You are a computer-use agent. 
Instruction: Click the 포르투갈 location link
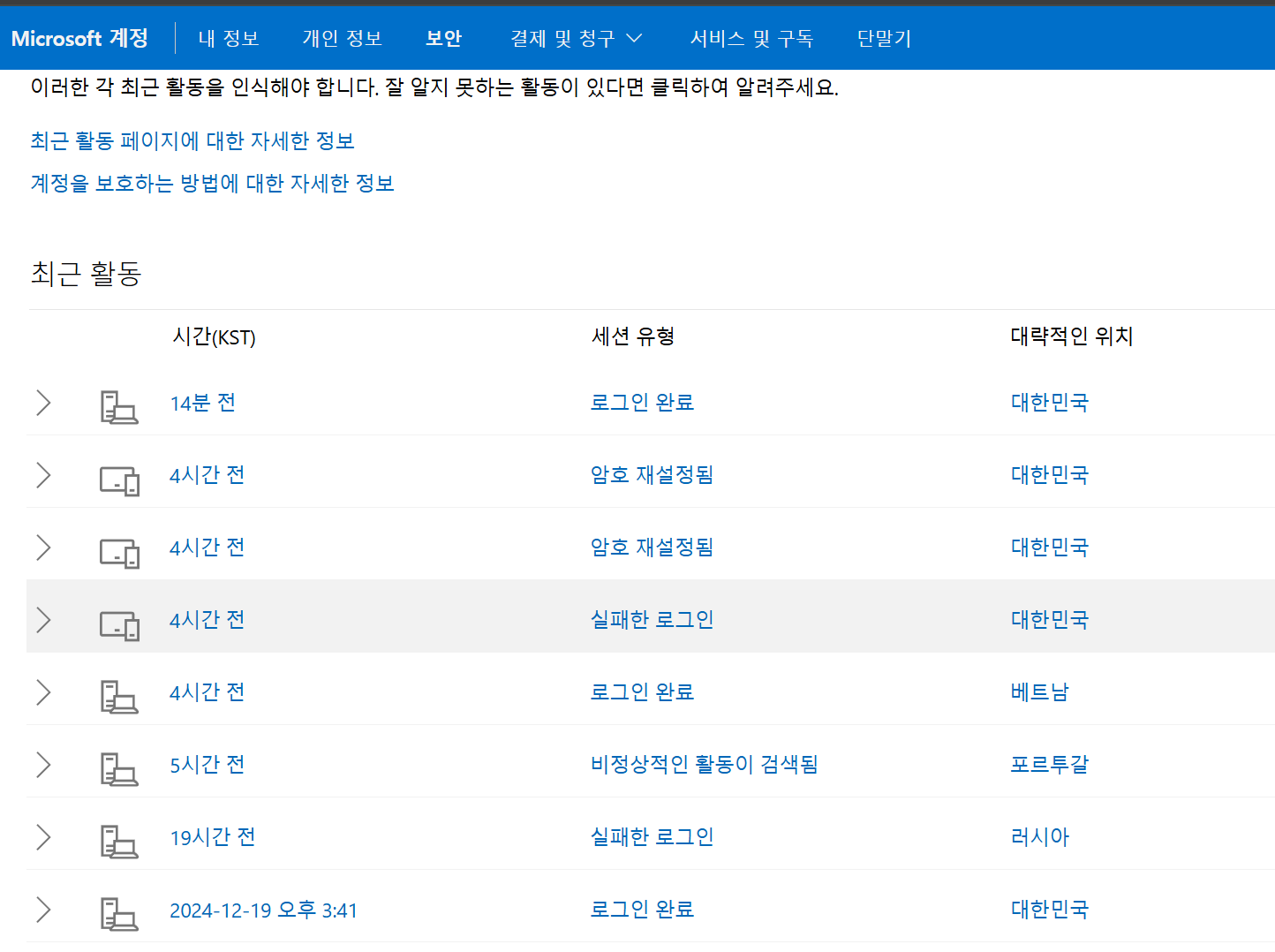click(x=1049, y=765)
